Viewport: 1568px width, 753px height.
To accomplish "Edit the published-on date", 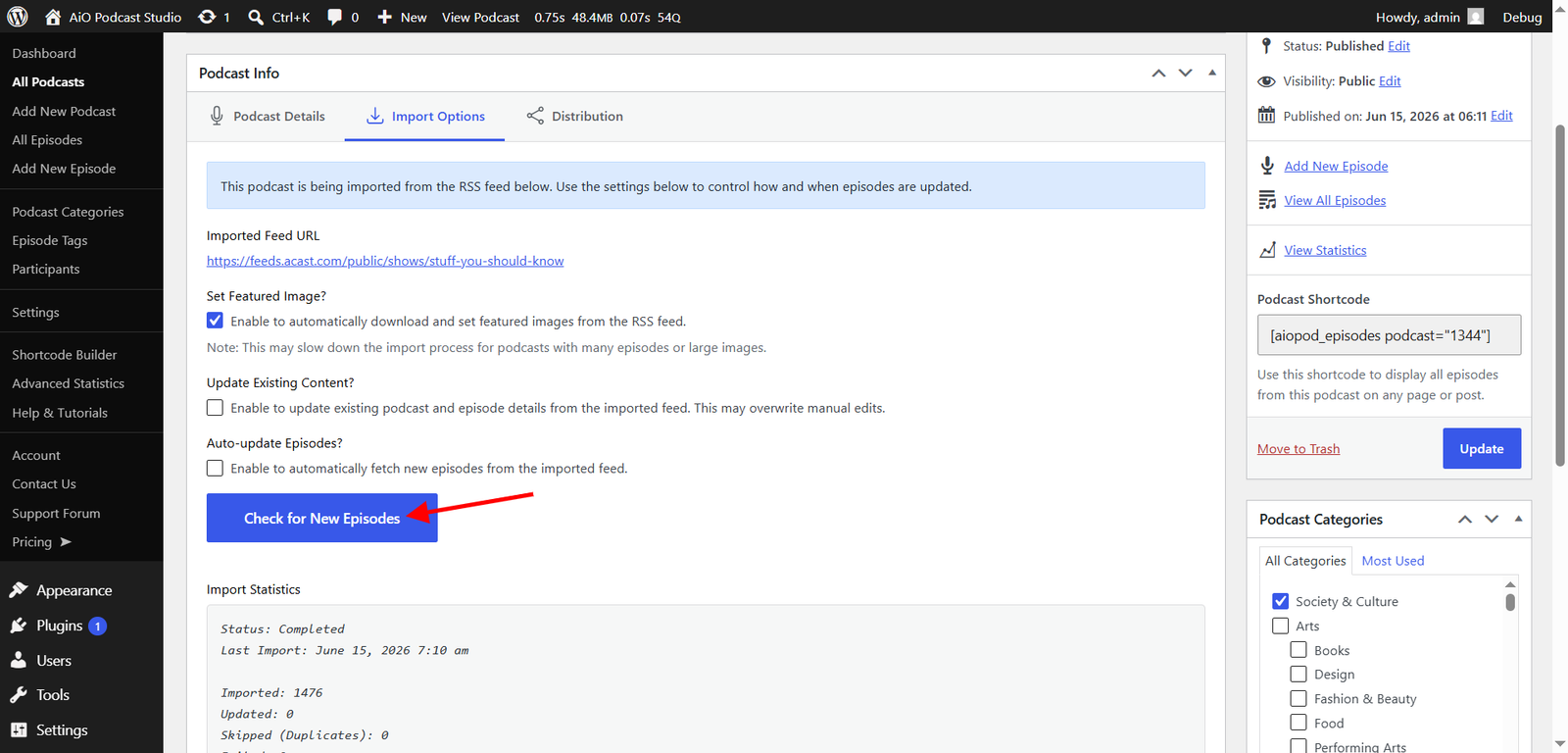I will click(x=1501, y=116).
